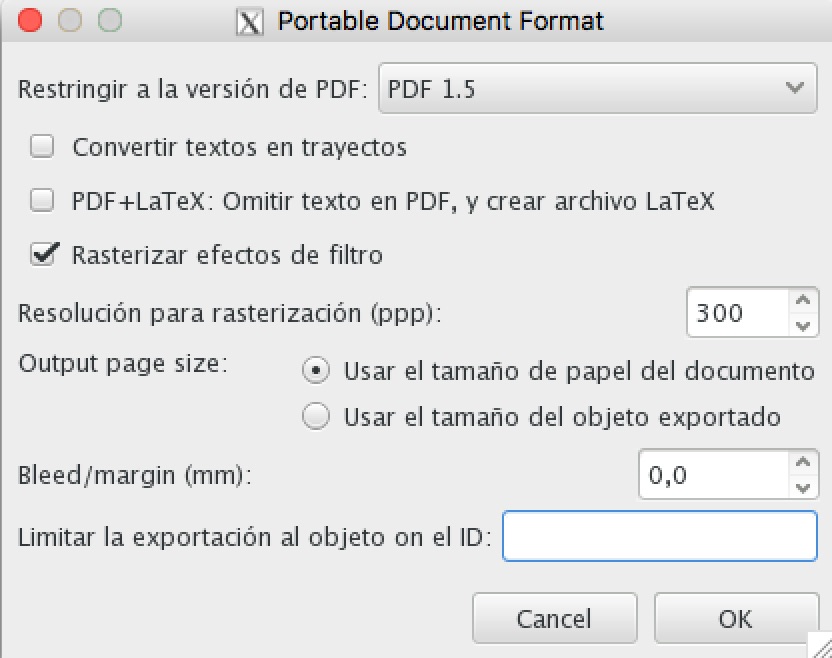Click the Bleed/margin value field showing 0,0
The image size is (832, 658).
click(x=711, y=475)
